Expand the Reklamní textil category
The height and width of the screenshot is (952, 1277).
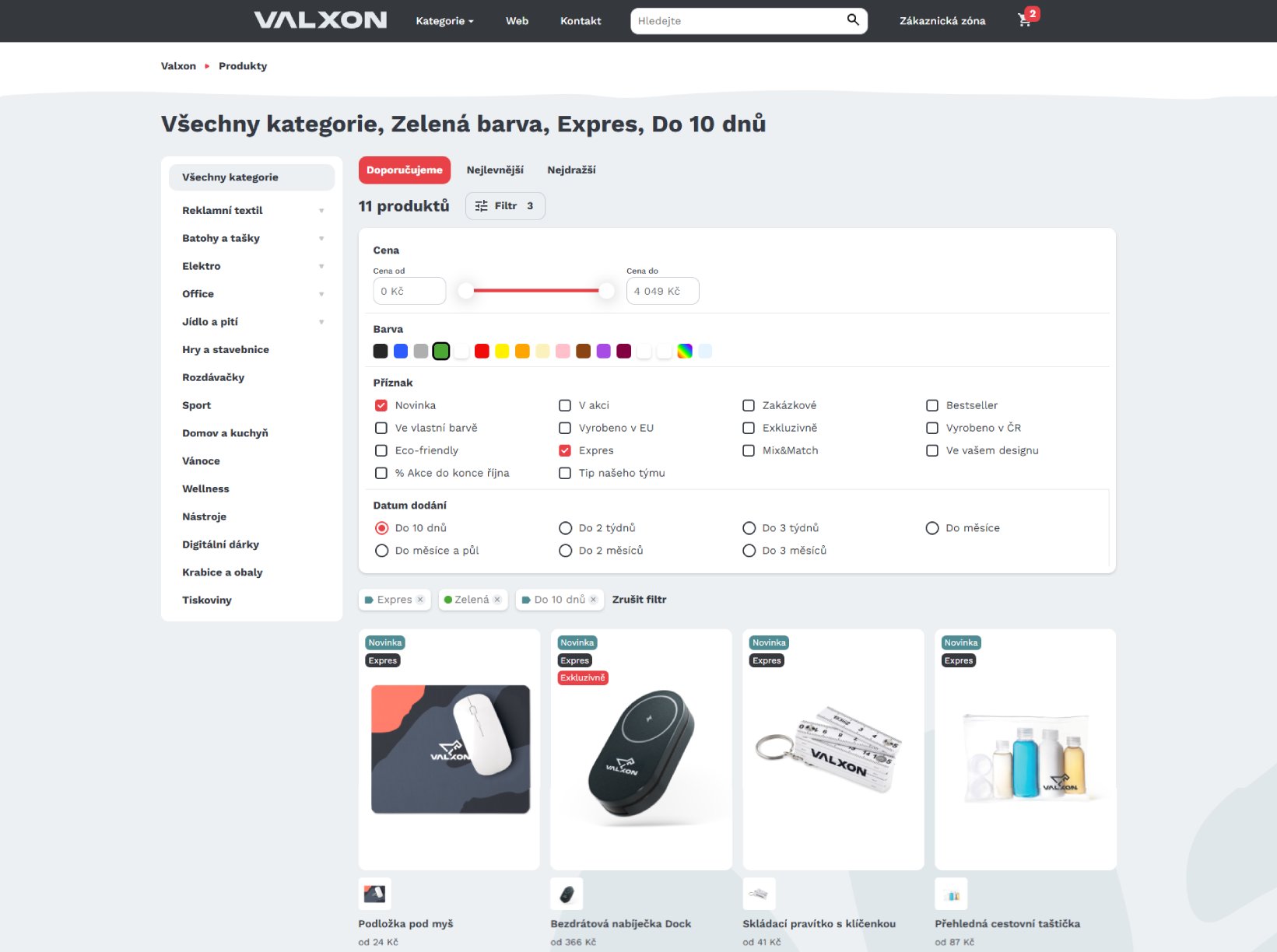click(321, 211)
